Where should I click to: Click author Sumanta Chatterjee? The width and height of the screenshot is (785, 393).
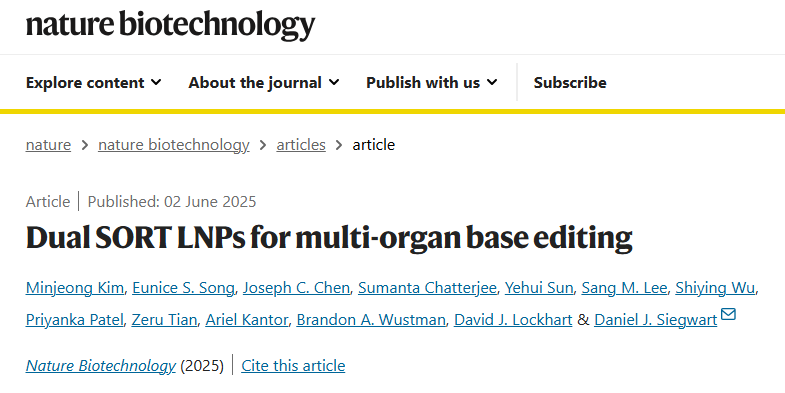click(427, 288)
